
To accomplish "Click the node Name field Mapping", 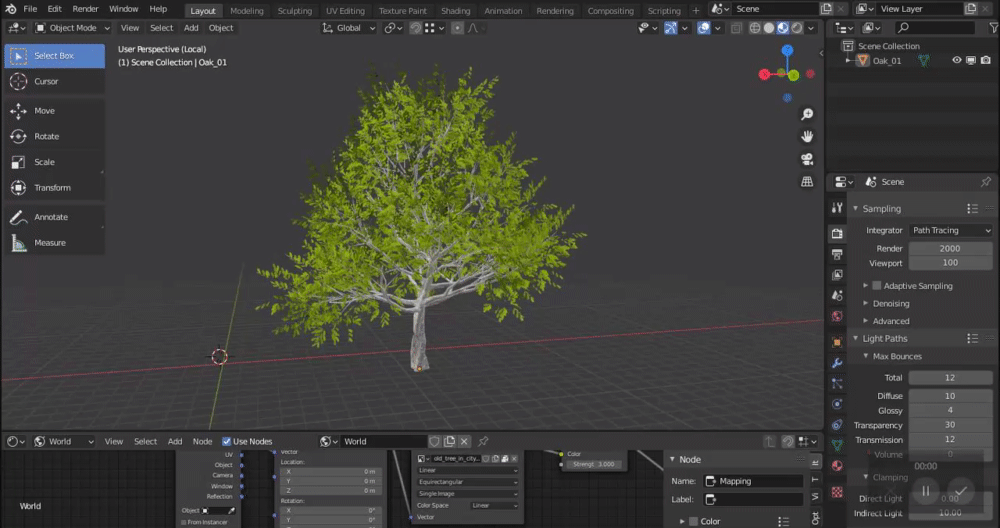I will coord(752,481).
